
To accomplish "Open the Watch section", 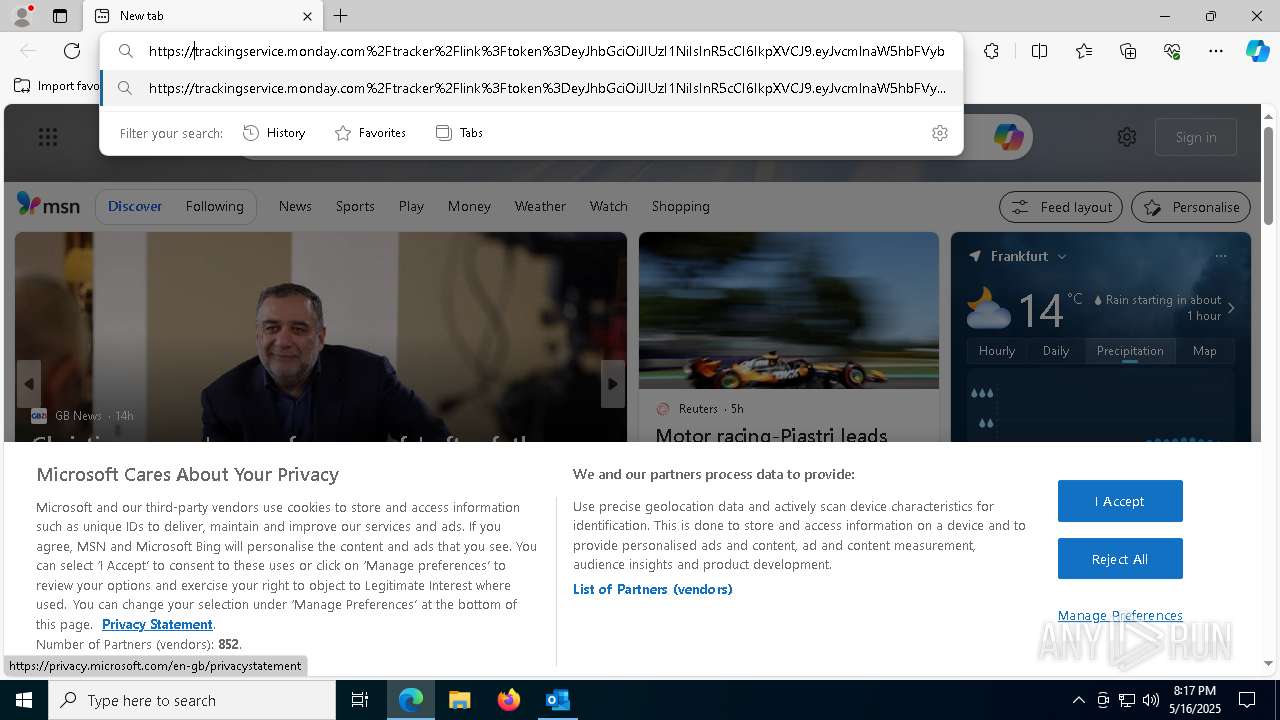I will coord(608,206).
